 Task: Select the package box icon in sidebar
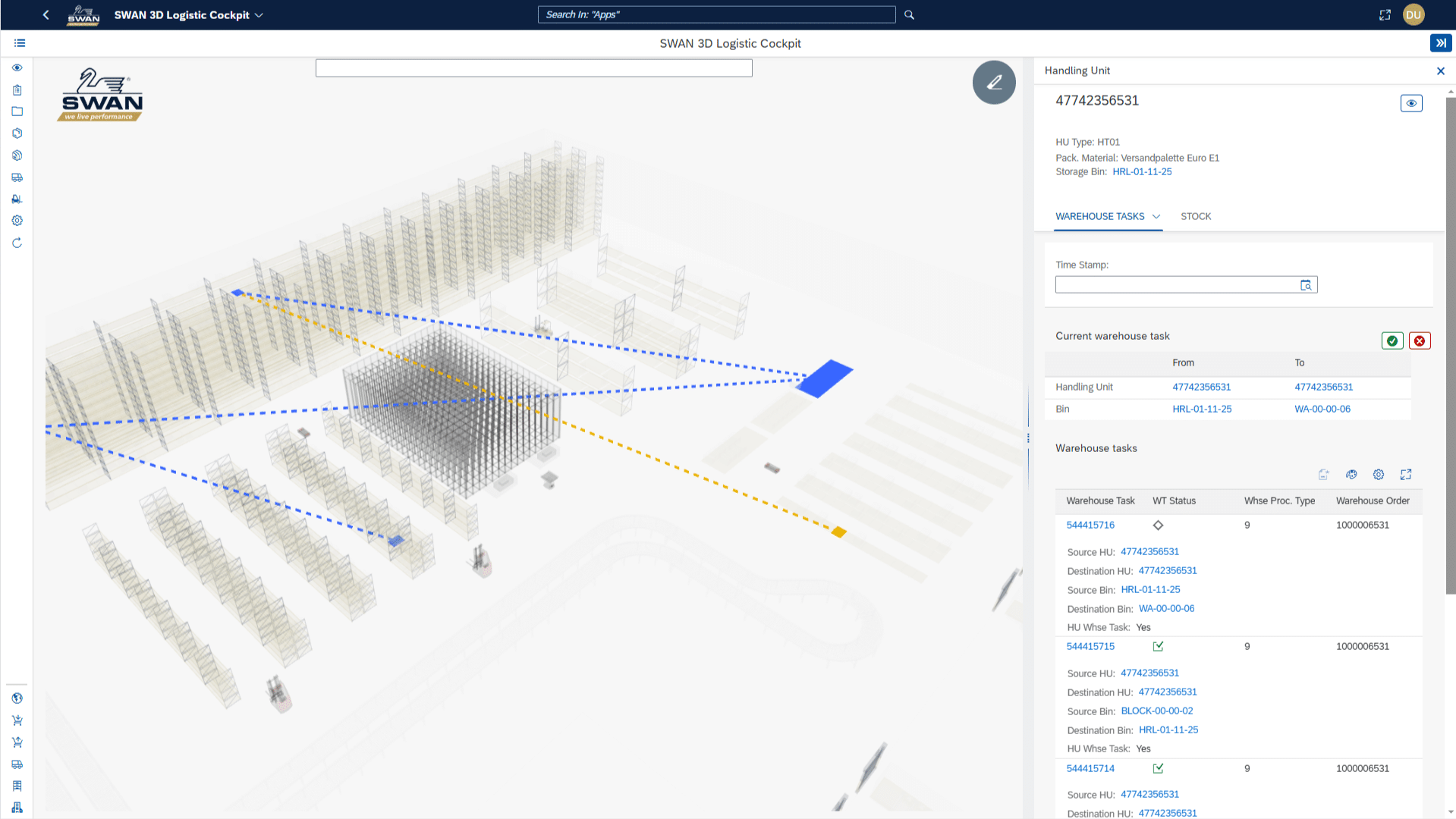coord(17,133)
